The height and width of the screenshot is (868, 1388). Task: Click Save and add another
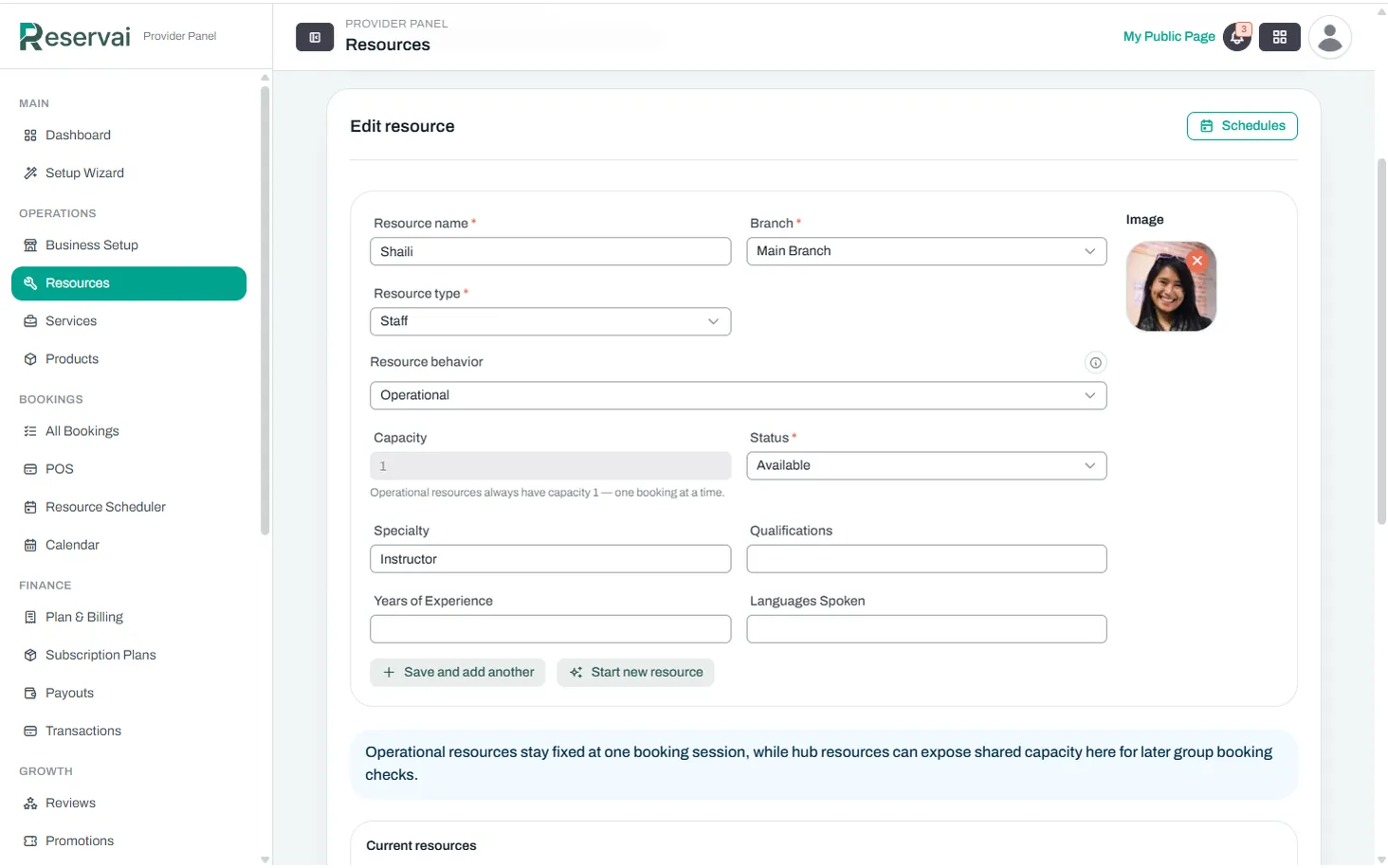(x=457, y=673)
